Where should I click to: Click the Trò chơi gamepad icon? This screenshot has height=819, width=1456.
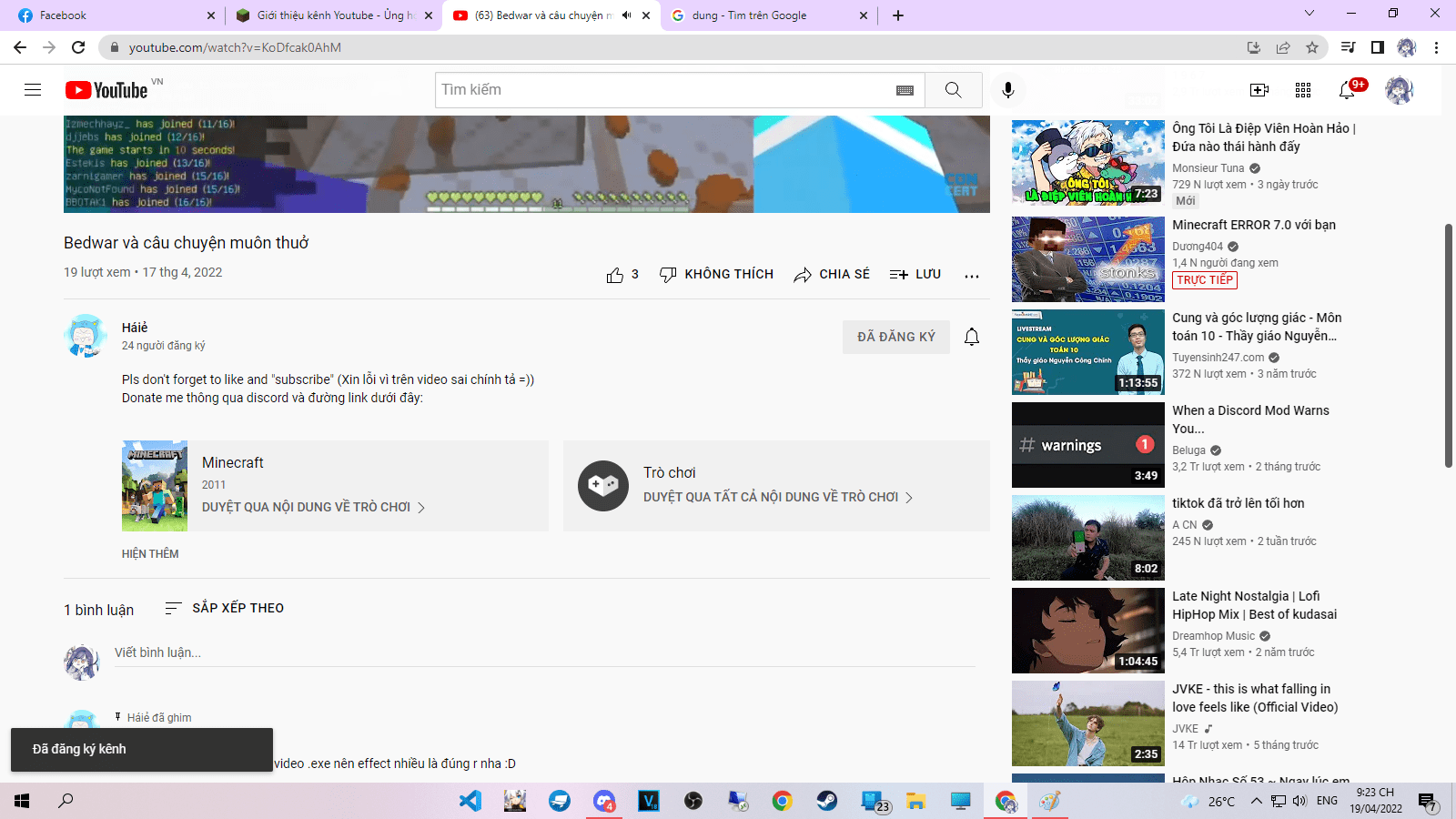(x=603, y=486)
